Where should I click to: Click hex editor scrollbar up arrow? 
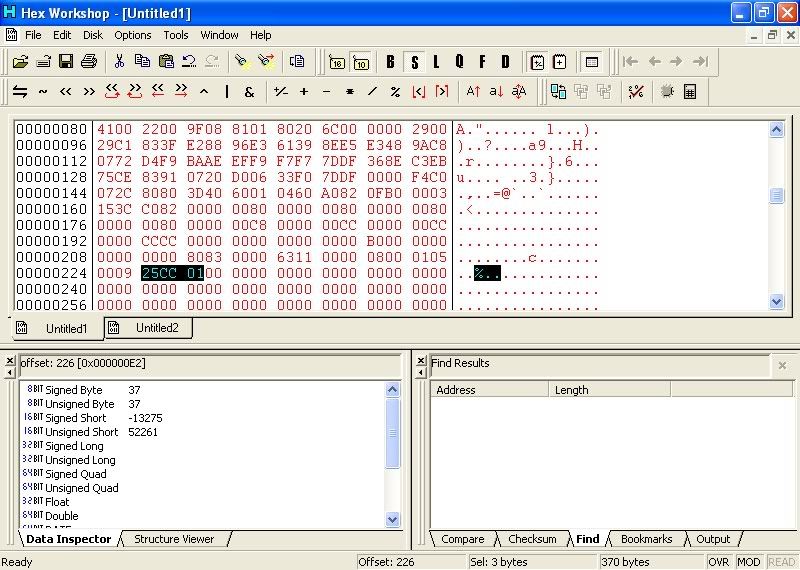point(777,130)
